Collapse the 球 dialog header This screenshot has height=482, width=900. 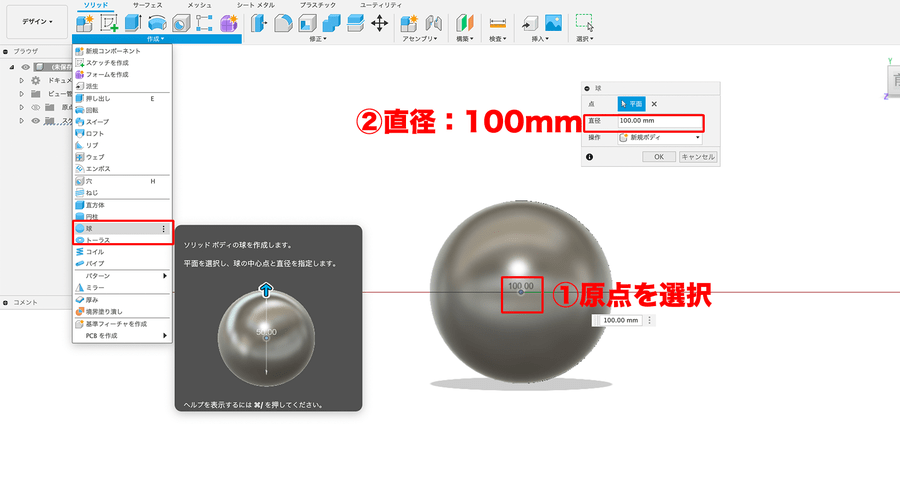(x=587, y=88)
